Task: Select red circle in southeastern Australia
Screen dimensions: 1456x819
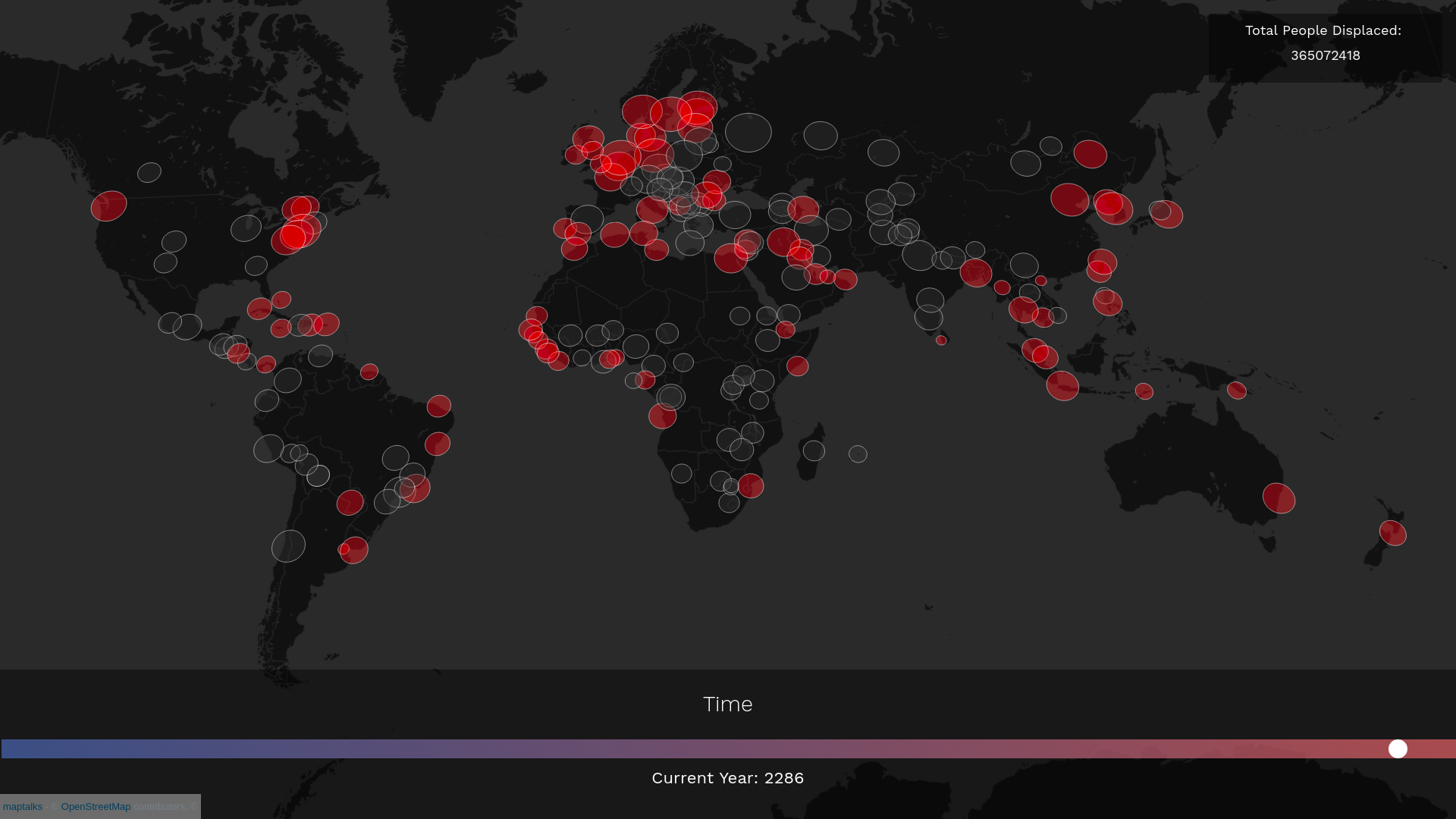Action: tap(1279, 498)
